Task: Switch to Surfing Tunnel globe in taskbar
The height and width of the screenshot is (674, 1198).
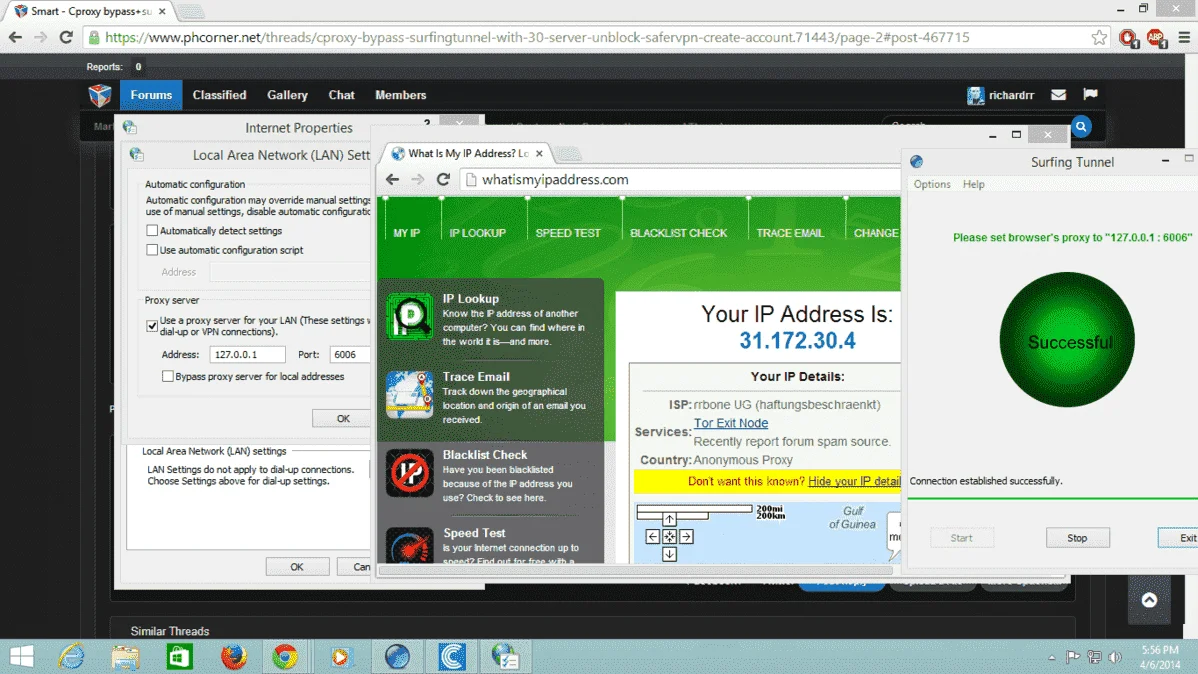Action: coord(397,656)
